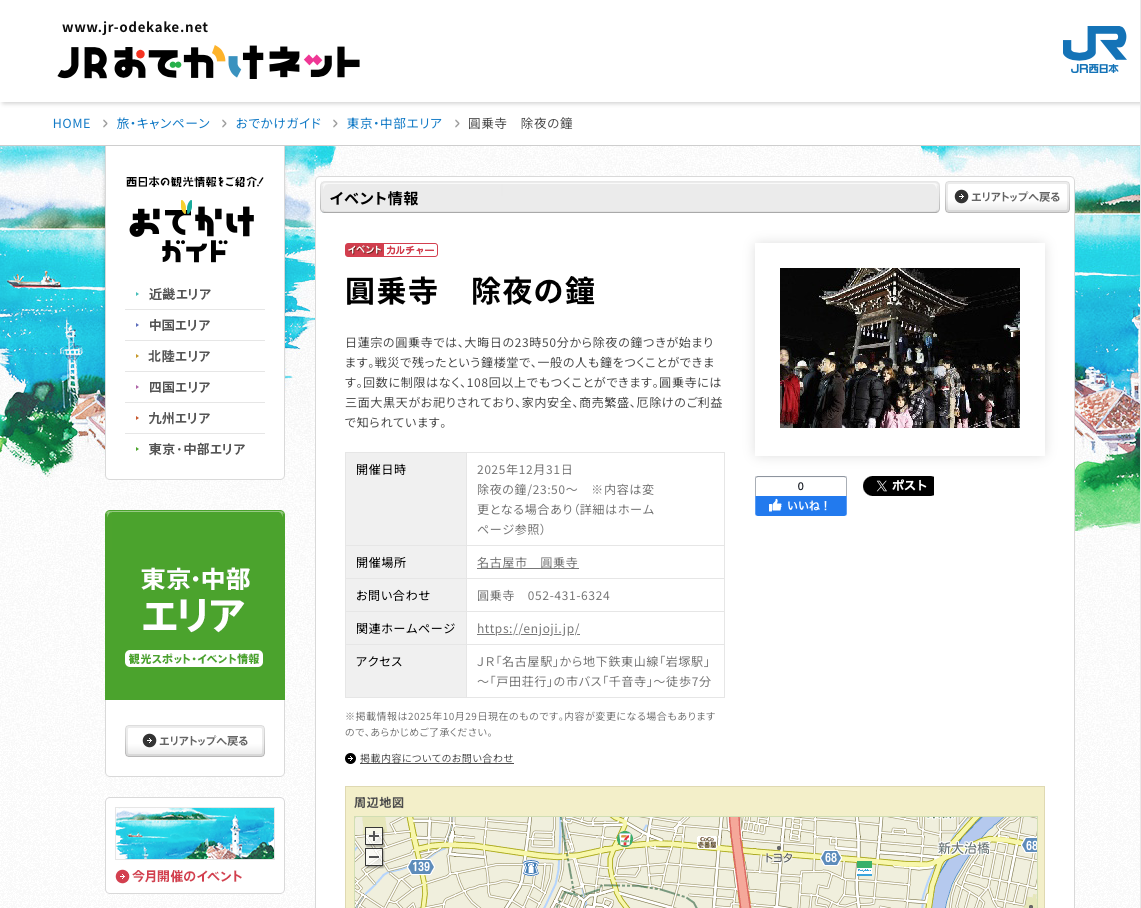Click the map zoom in plus button
Image resolution: width=1141 pixels, height=908 pixels.
(x=373, y=836)
